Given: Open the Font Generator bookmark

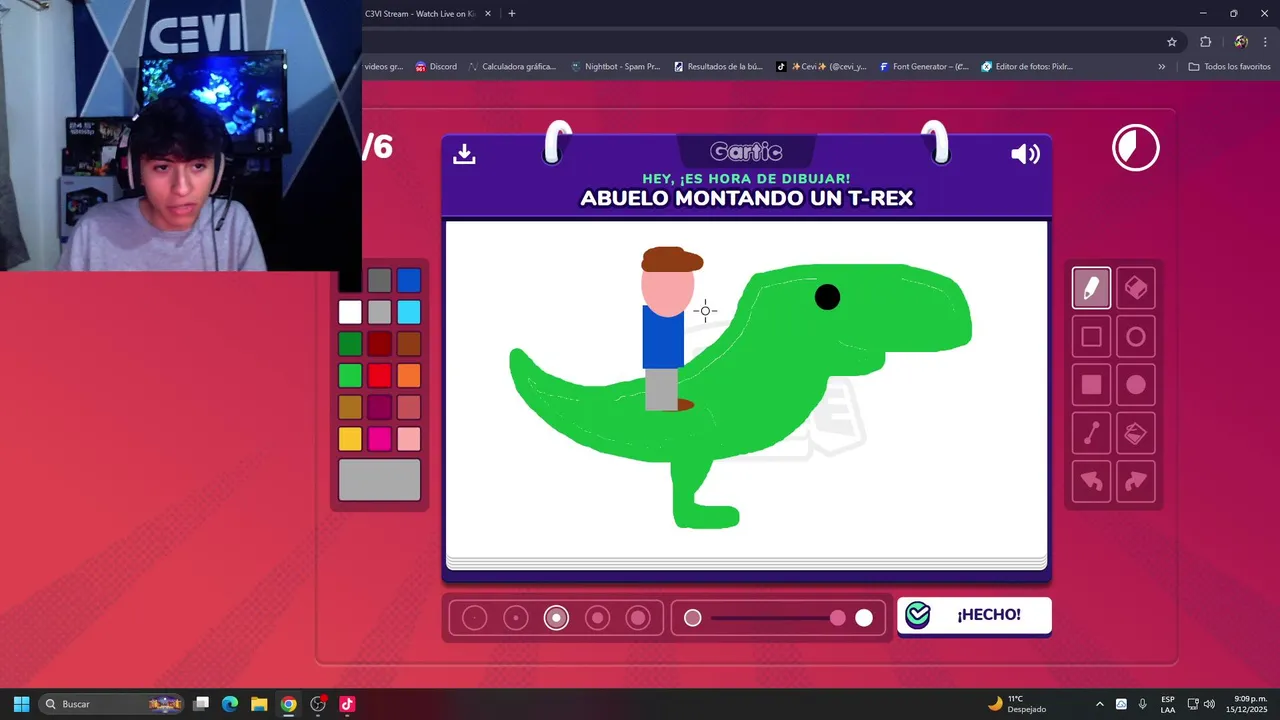Looking at the screenshot, I should click(924, 67).
